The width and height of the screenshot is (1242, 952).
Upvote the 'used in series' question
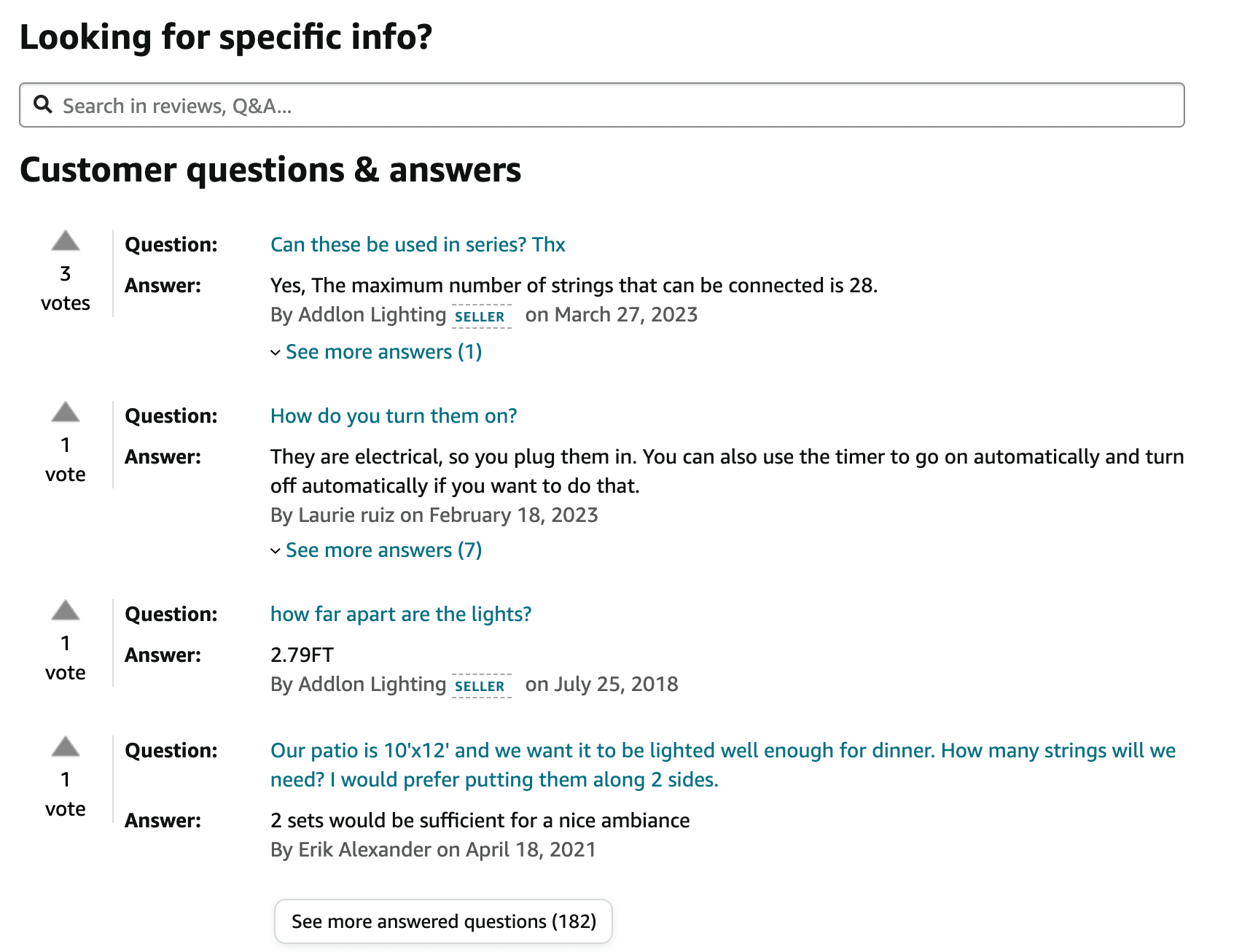66,241
